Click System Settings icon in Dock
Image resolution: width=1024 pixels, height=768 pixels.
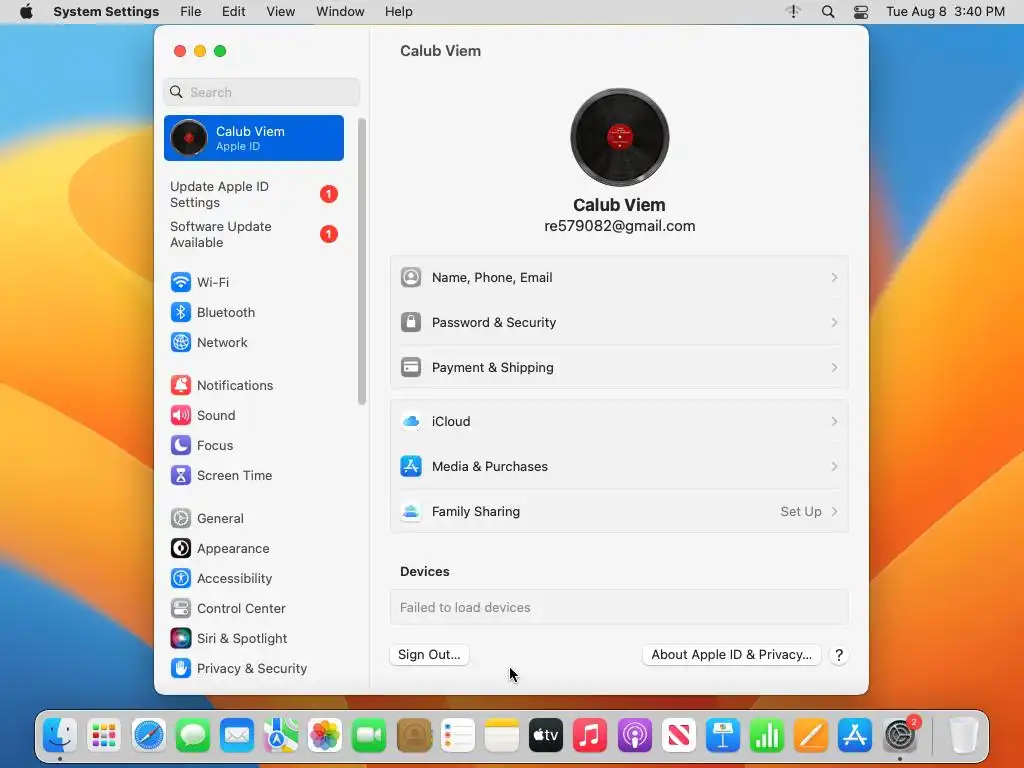tap(900, 735)
